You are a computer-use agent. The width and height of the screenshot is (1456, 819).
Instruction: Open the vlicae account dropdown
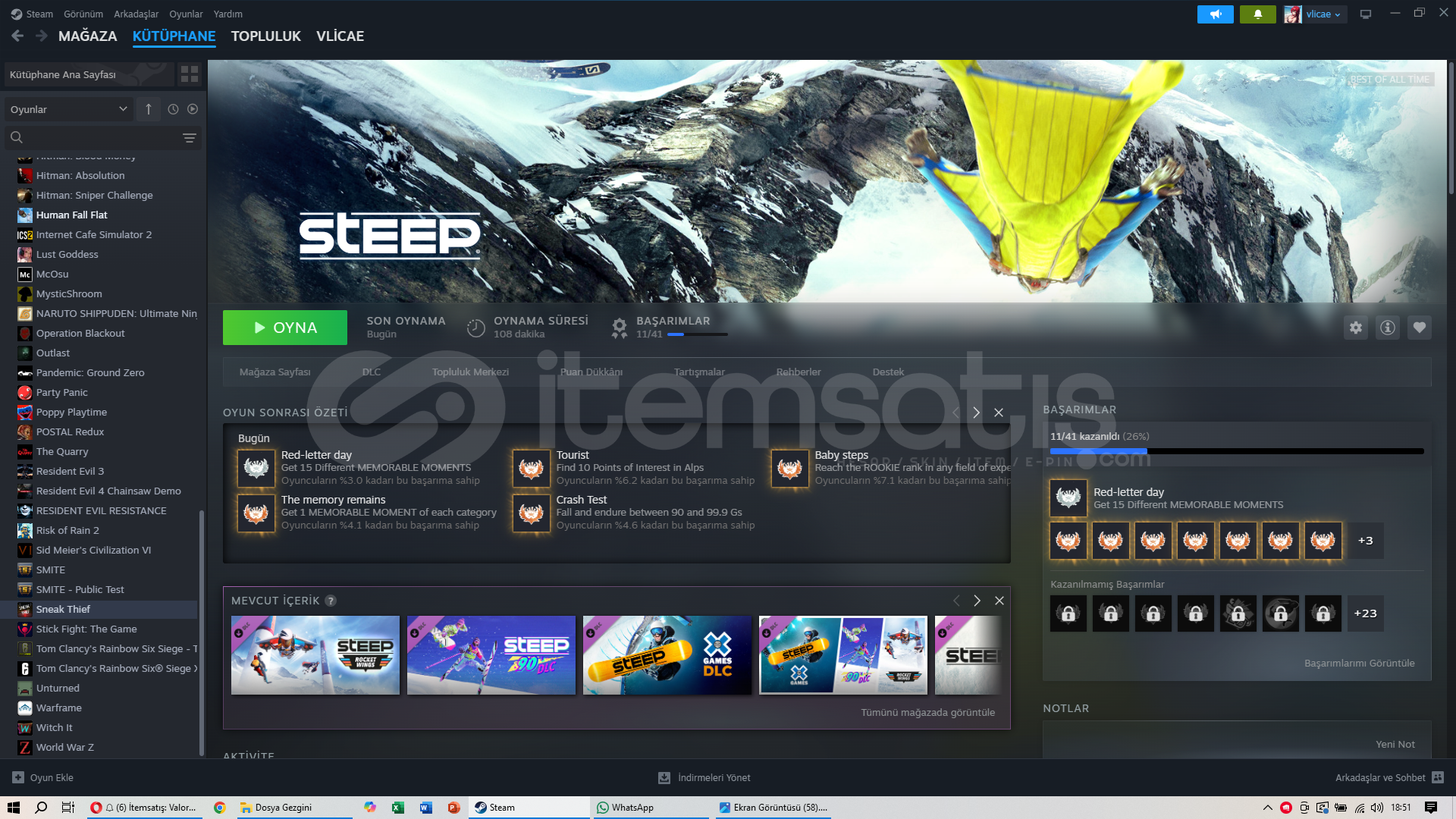1323,14
